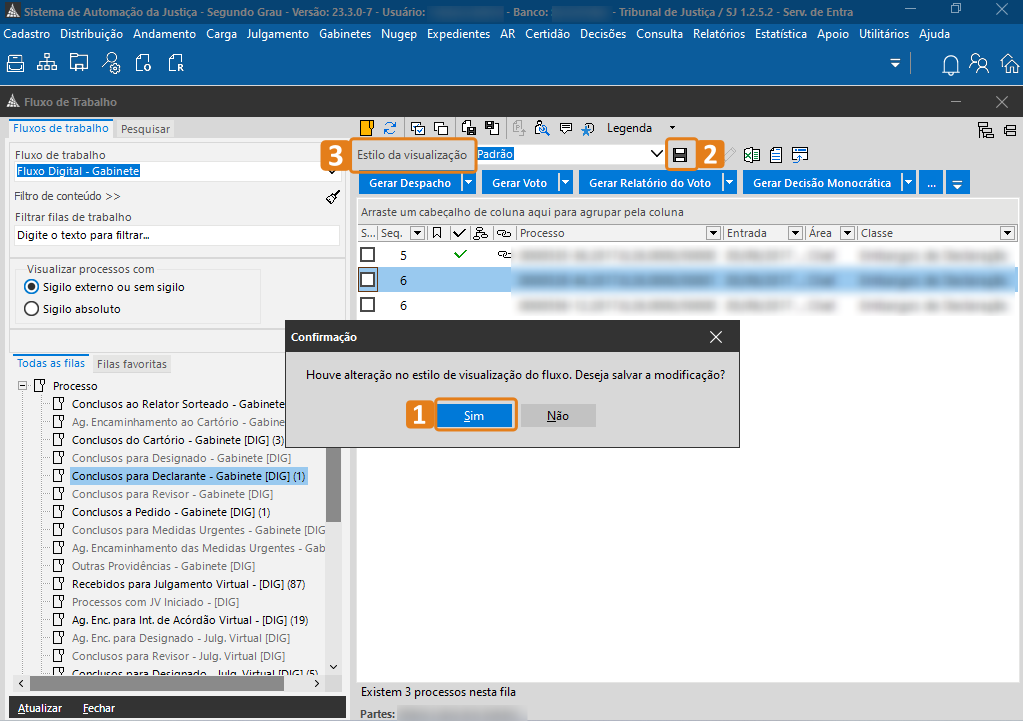Select 'Sigilo externo ou sem sigilo' option
This screenshot has height=721, width=1023.
click(31, 287)
